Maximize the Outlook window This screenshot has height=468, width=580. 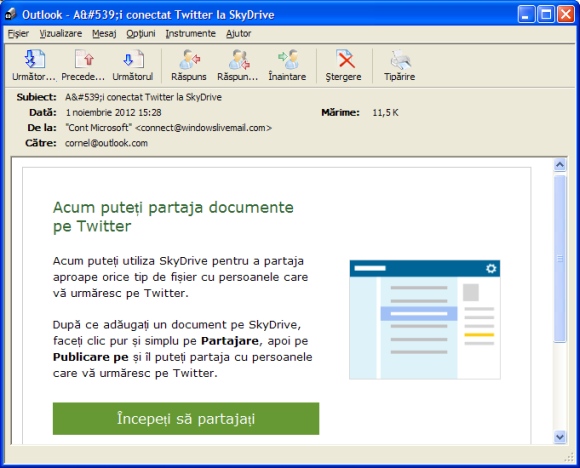pyautogui.click(x=546, y=14)
